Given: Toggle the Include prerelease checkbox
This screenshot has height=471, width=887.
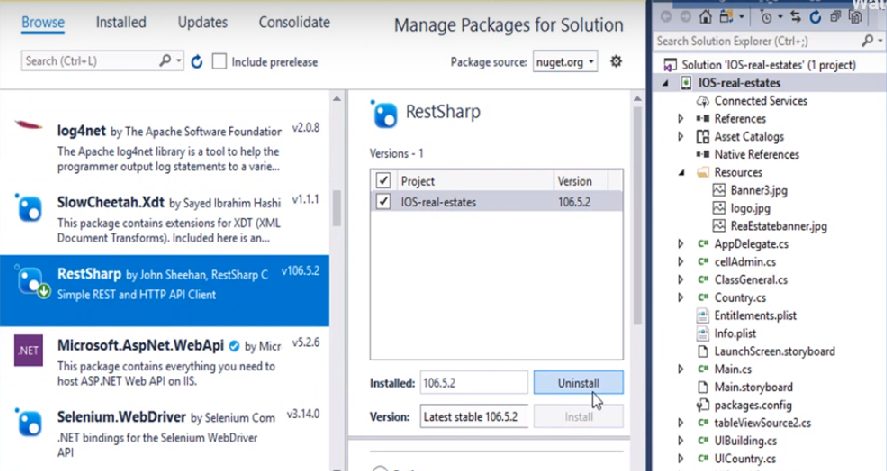Looking at the screenshot, I should click(219, 61).
